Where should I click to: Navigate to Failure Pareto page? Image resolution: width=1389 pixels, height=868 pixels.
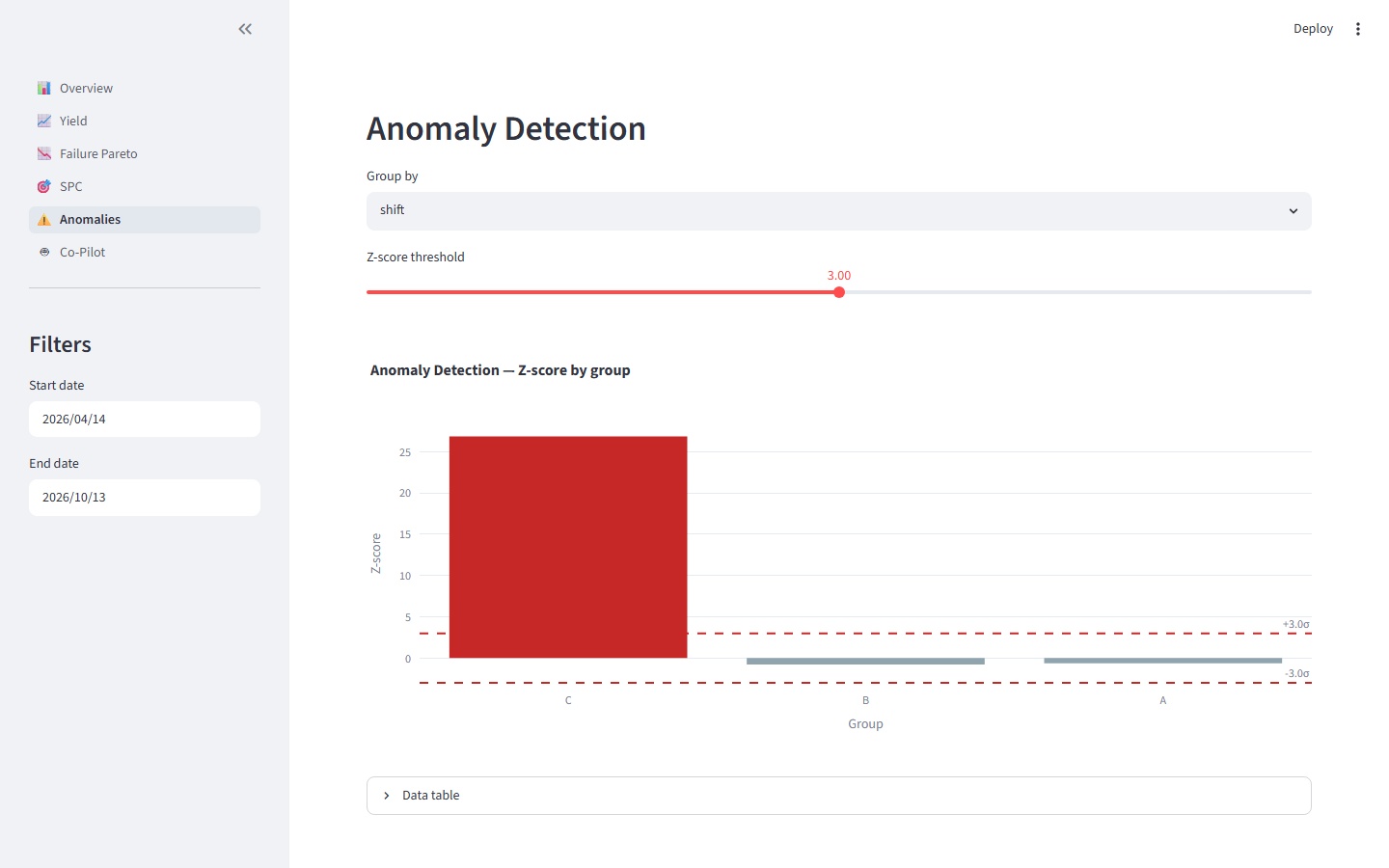pyautogui.click(x=145, y=153)
